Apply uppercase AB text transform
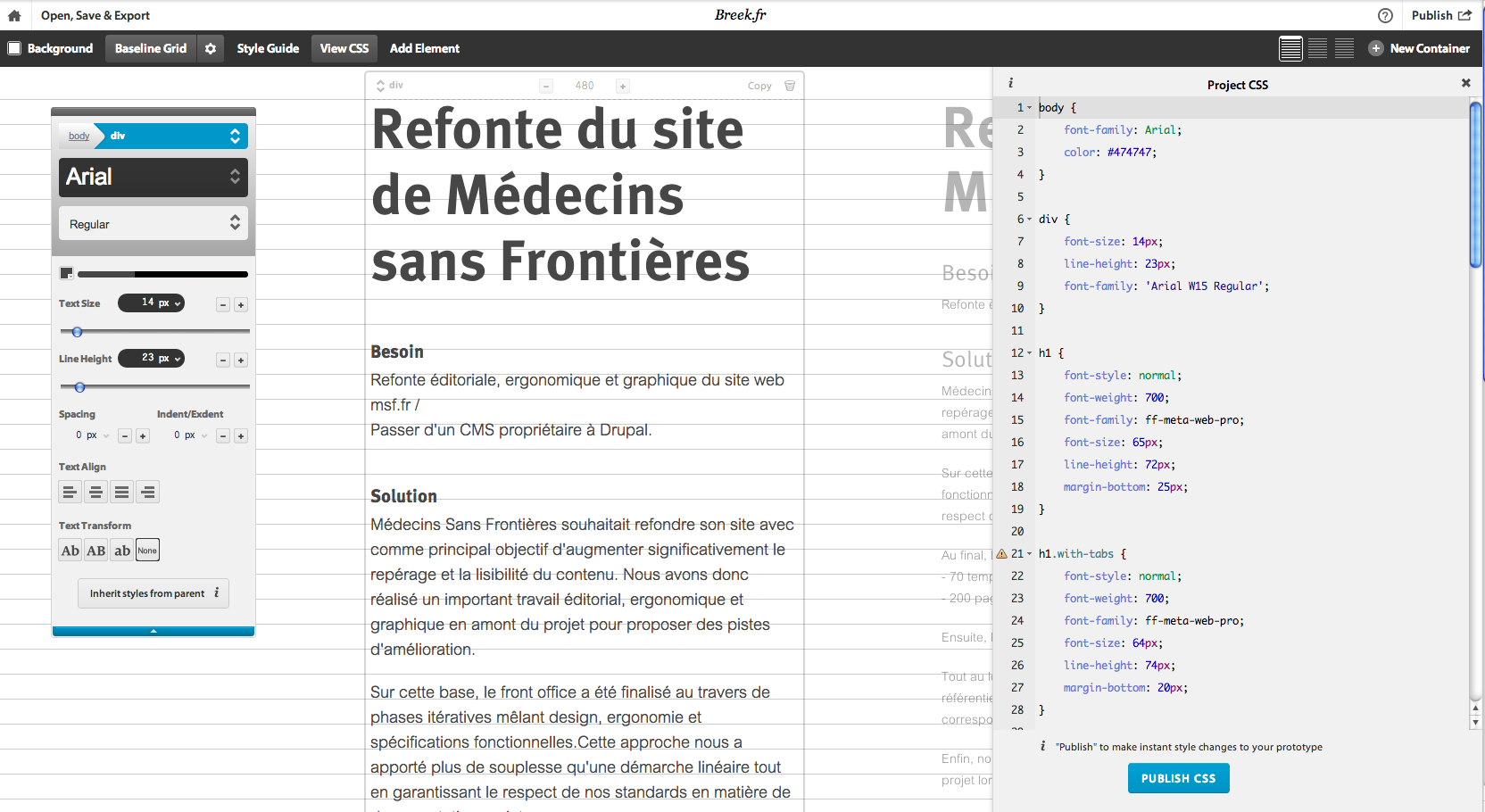The image size is (1485, 812). tap(96, 551)
